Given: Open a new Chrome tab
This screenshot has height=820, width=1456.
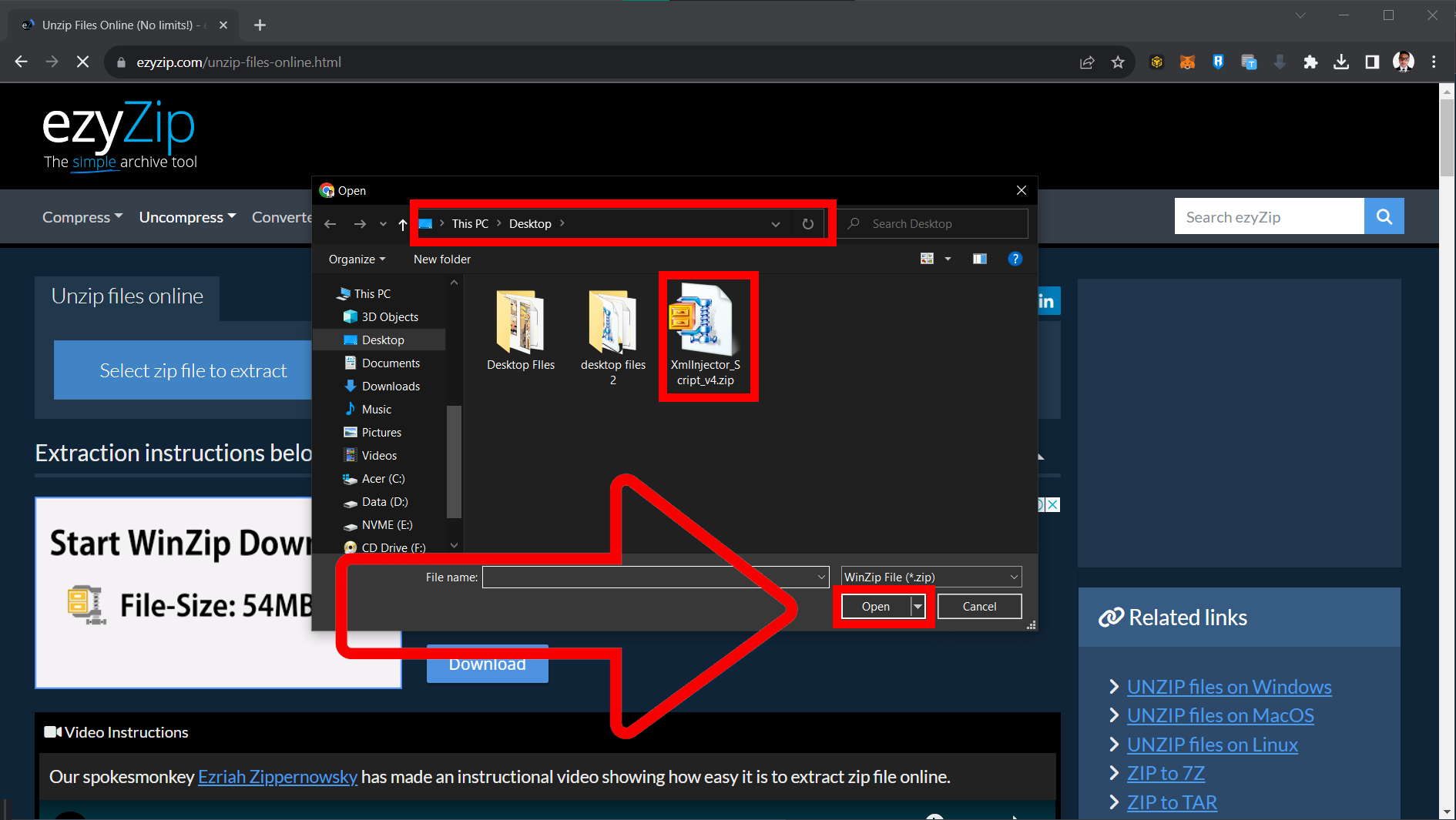Looking at the screenshot, I should 260,25.
